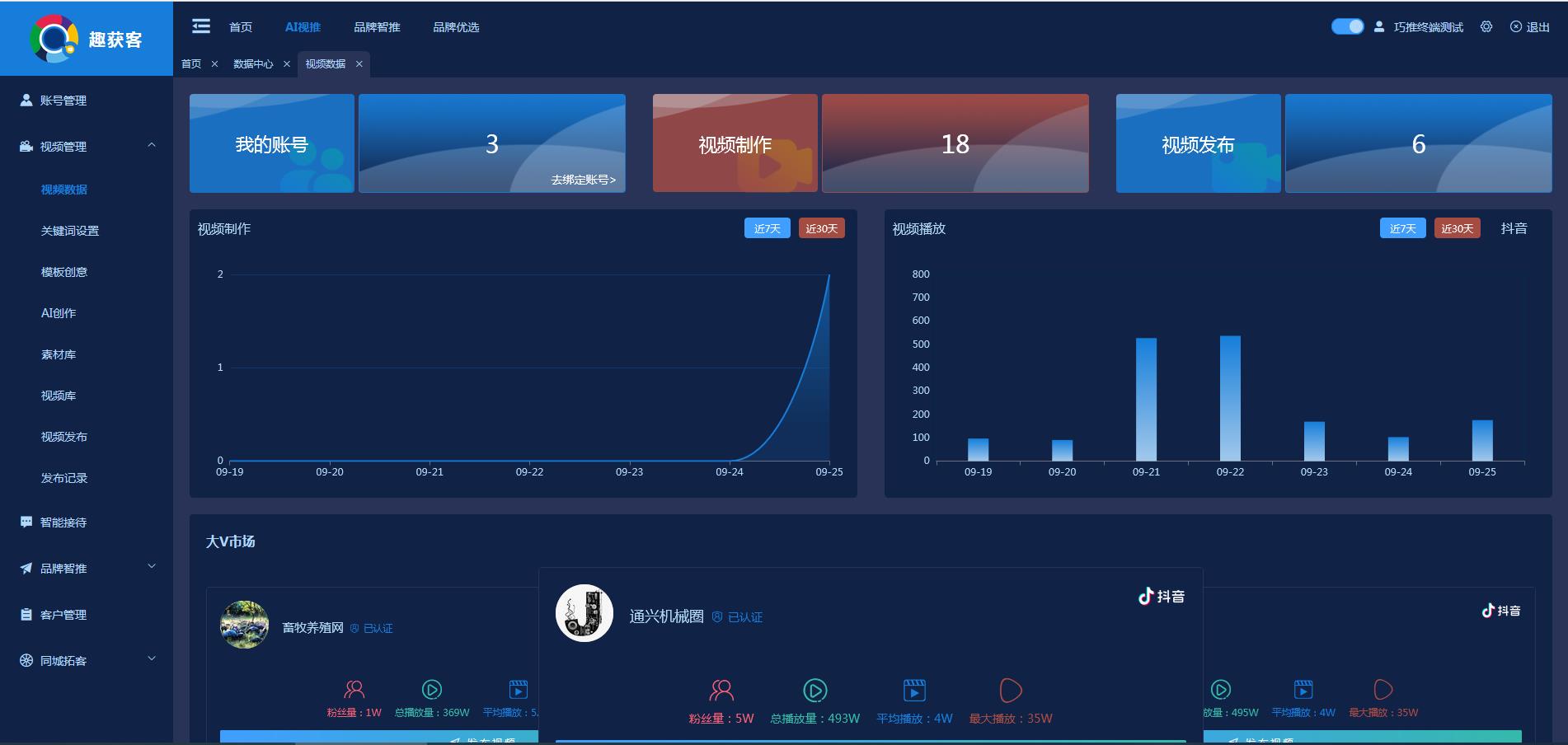Click the 智能接待 chat icon
The height and width of the screenshot is (745, 1568).
(x=26, y=522)
